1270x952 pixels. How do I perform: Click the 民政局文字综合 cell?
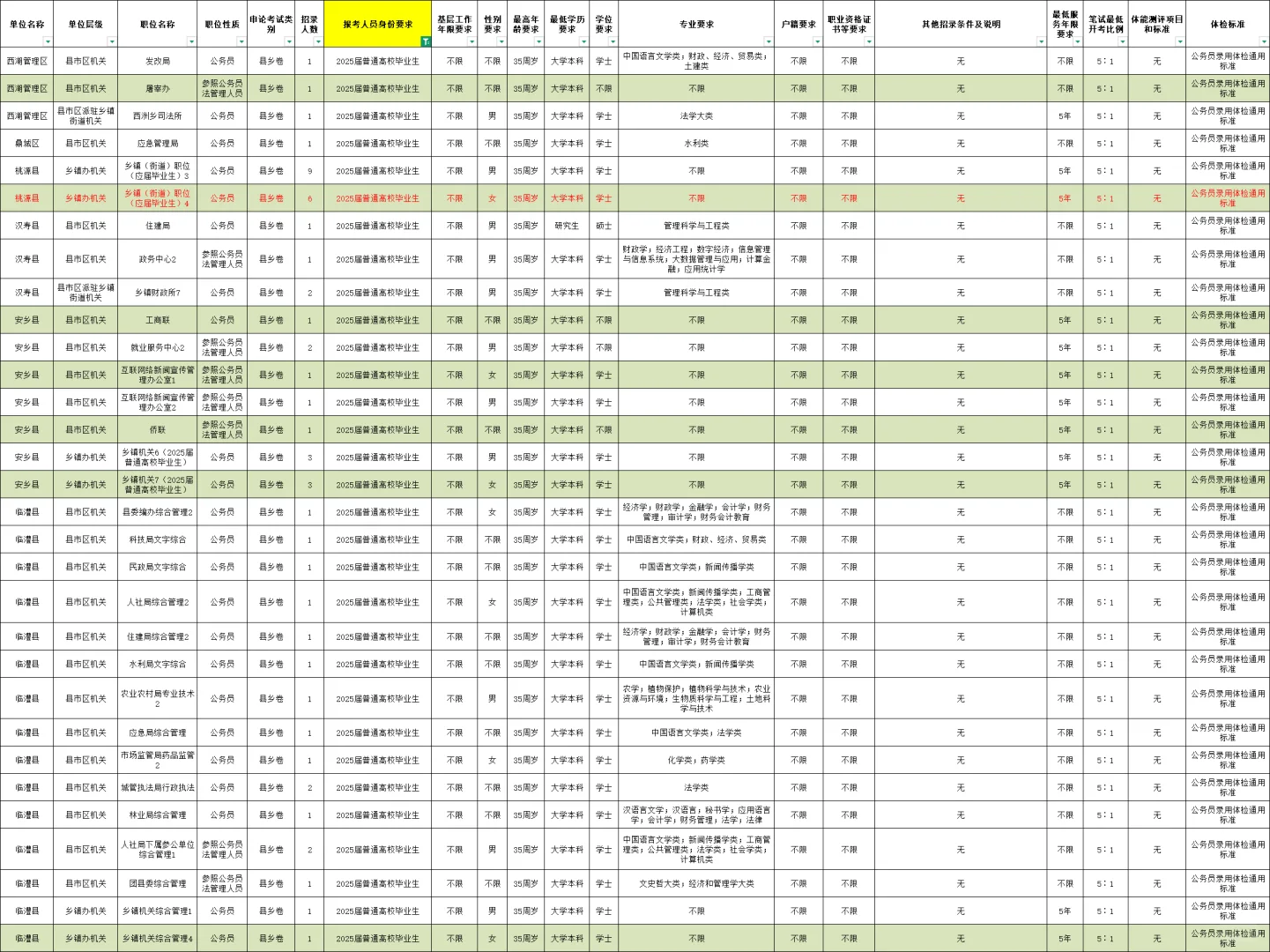click(x=158, y=567)
